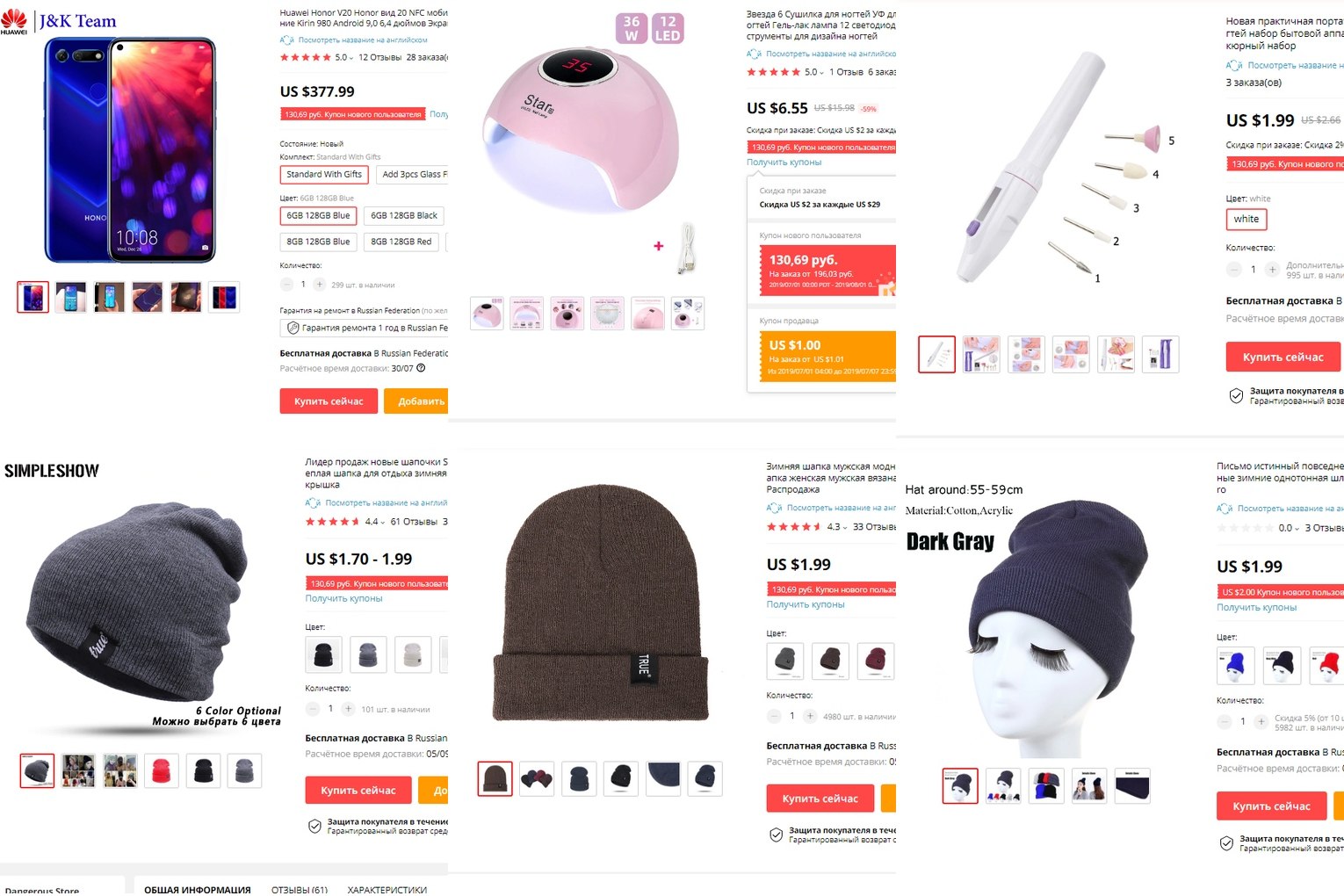Screen dimensions: 1344x896
Task: Increase phone quantity with plus icon
Action: [320, 285]
